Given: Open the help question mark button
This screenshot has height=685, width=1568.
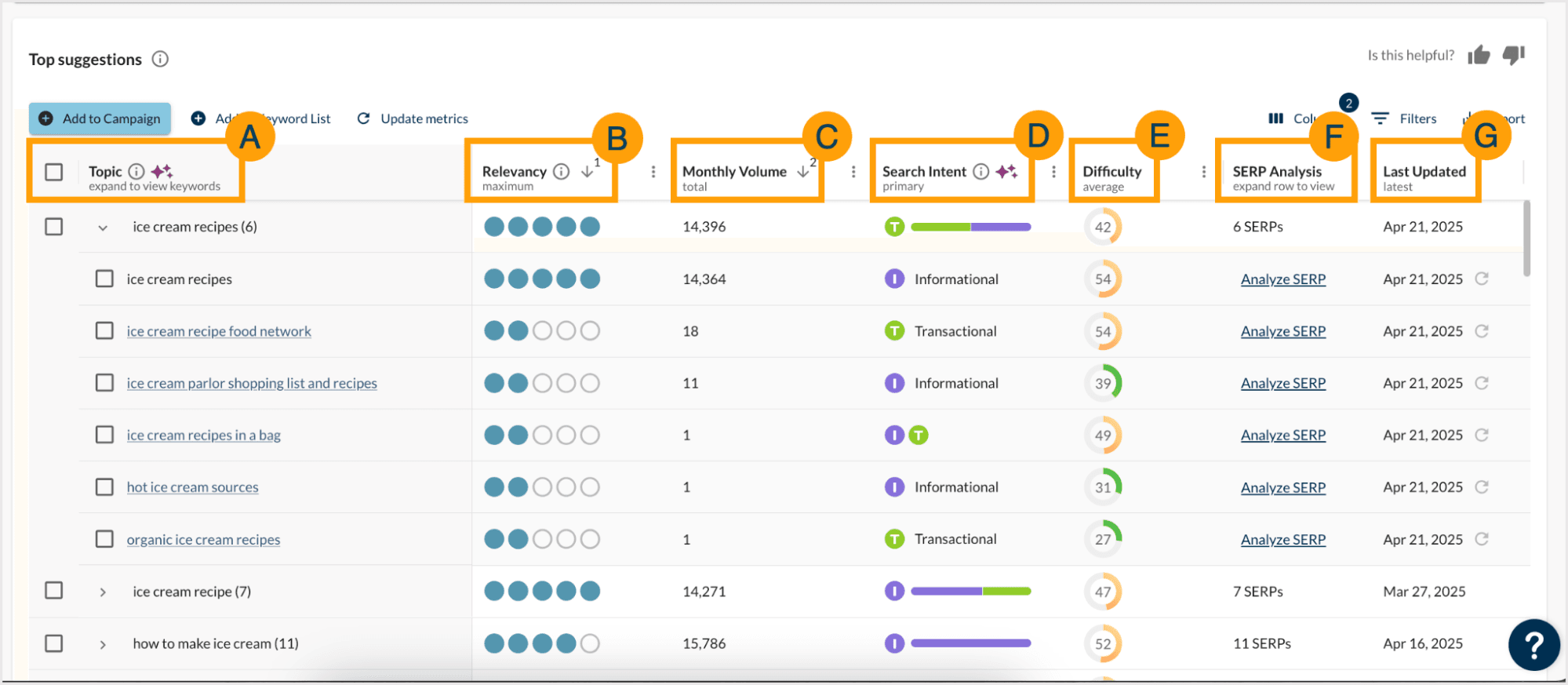Looking at the screenshot, I should [x=1533, y=645].
